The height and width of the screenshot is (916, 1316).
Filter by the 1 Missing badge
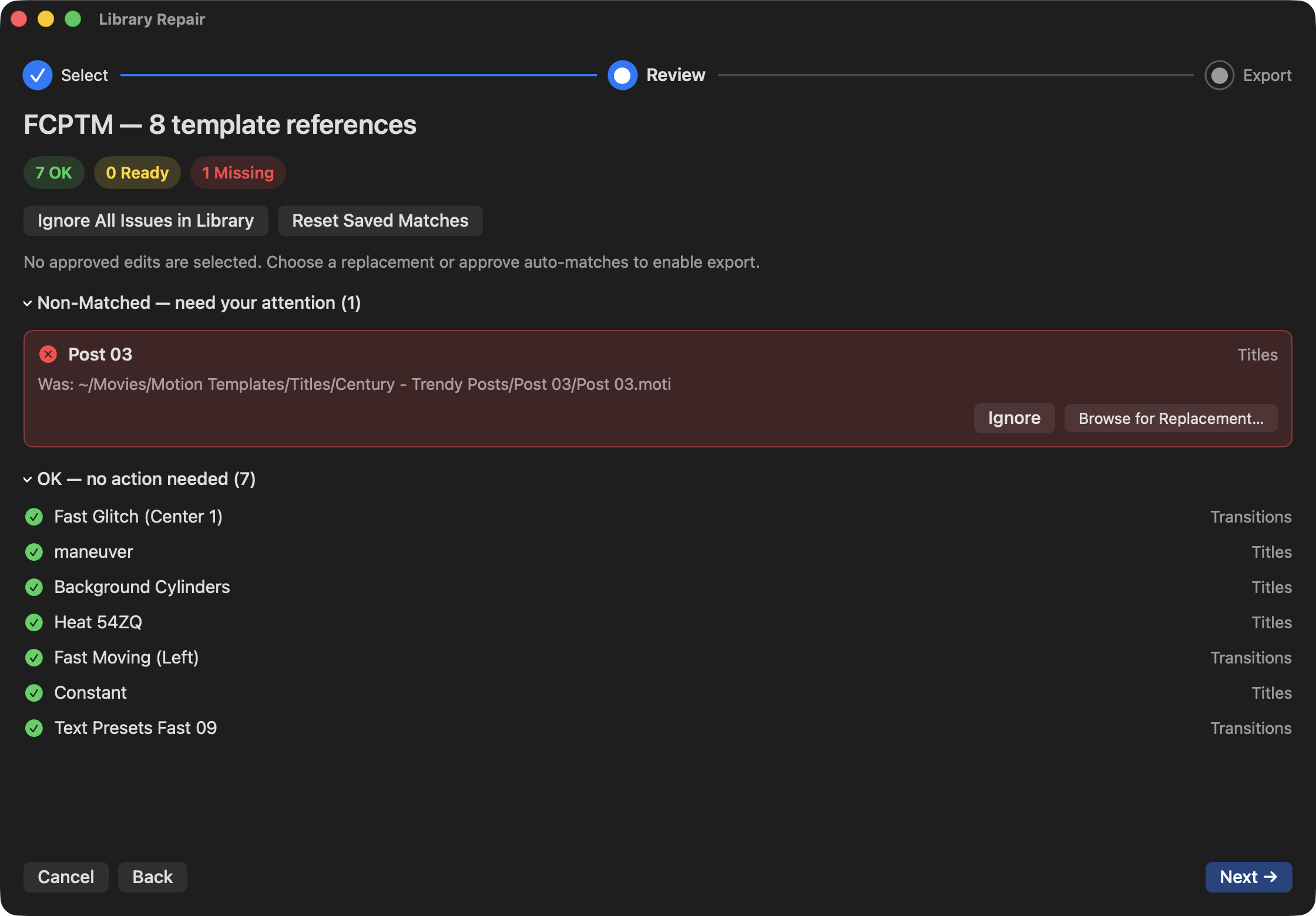click(238, 173)
